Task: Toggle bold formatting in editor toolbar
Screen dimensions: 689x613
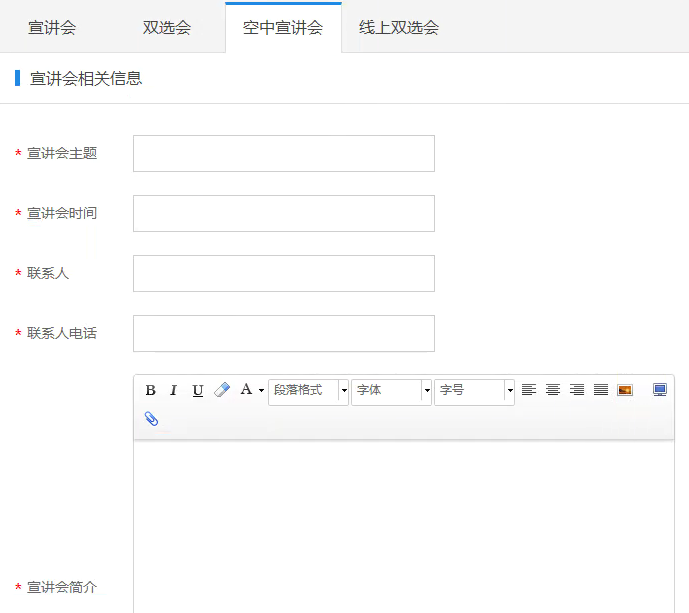Action: (151, 390)
